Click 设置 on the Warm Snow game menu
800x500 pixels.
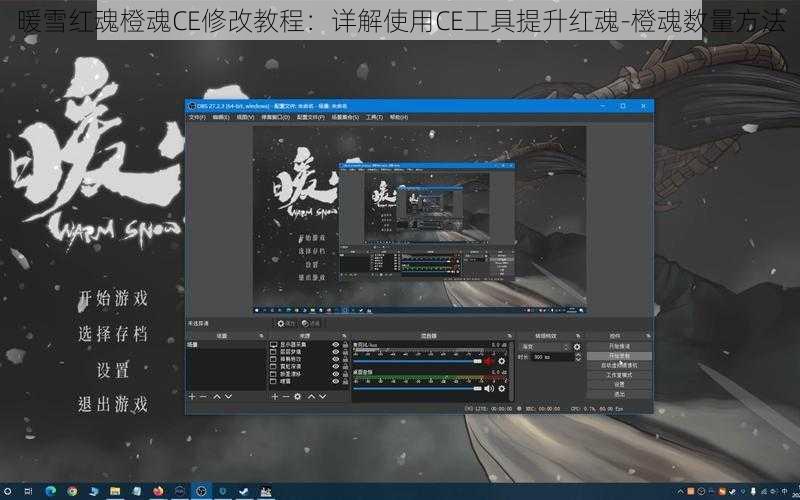pos(113,370)
